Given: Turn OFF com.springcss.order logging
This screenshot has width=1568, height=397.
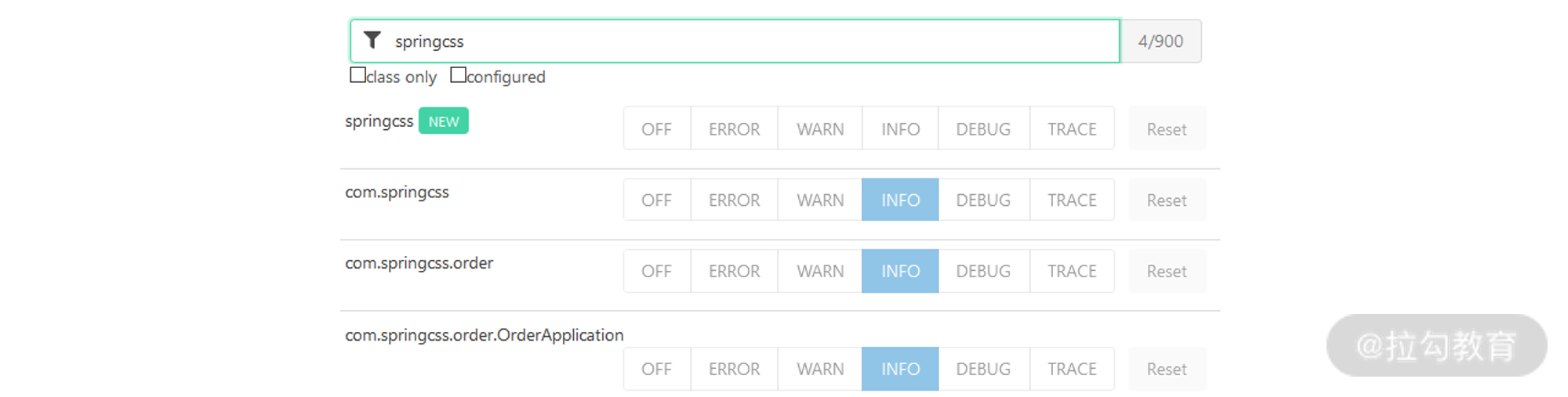Looking at the screenshot, I should click(656, 271).
